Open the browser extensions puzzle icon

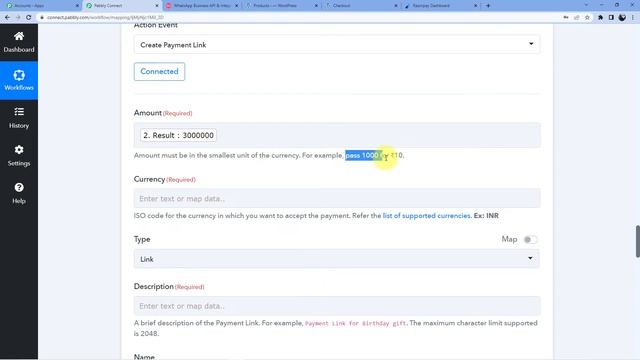[600, 18]
